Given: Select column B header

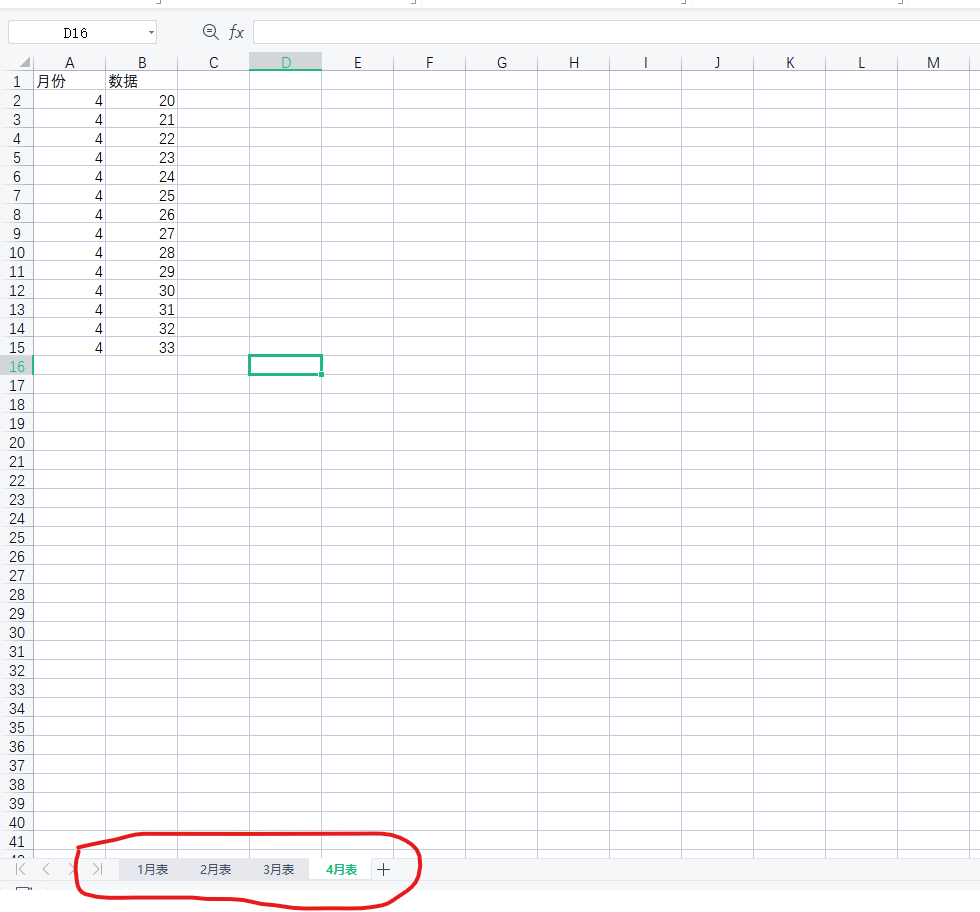Looking at the screenshot, I should pos(142,63).
